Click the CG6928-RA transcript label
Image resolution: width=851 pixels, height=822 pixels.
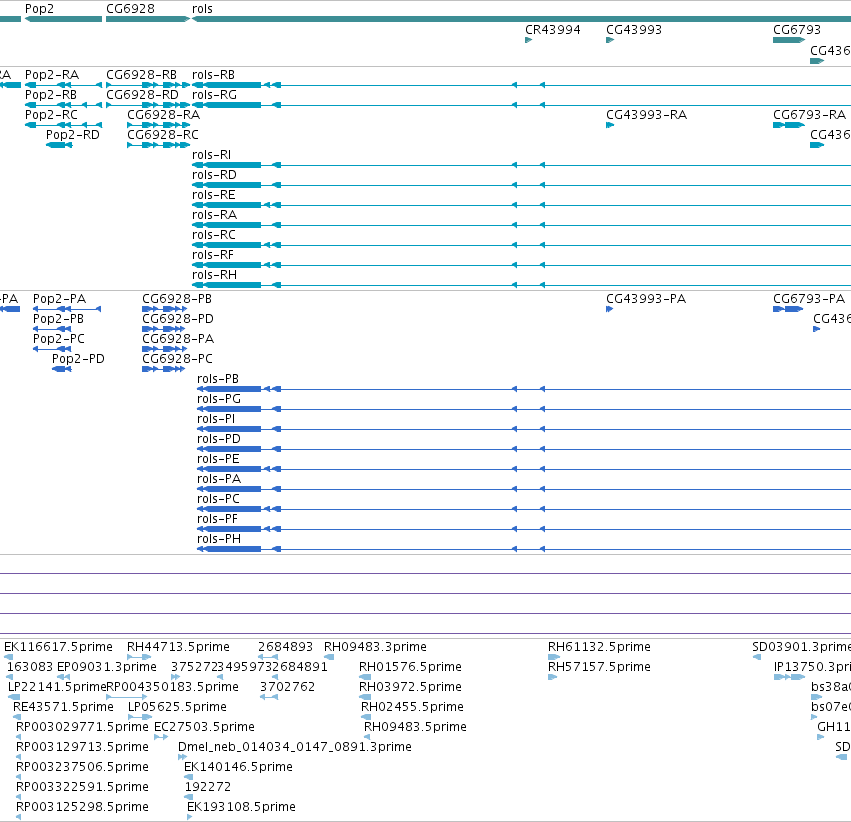pos(163,115)
